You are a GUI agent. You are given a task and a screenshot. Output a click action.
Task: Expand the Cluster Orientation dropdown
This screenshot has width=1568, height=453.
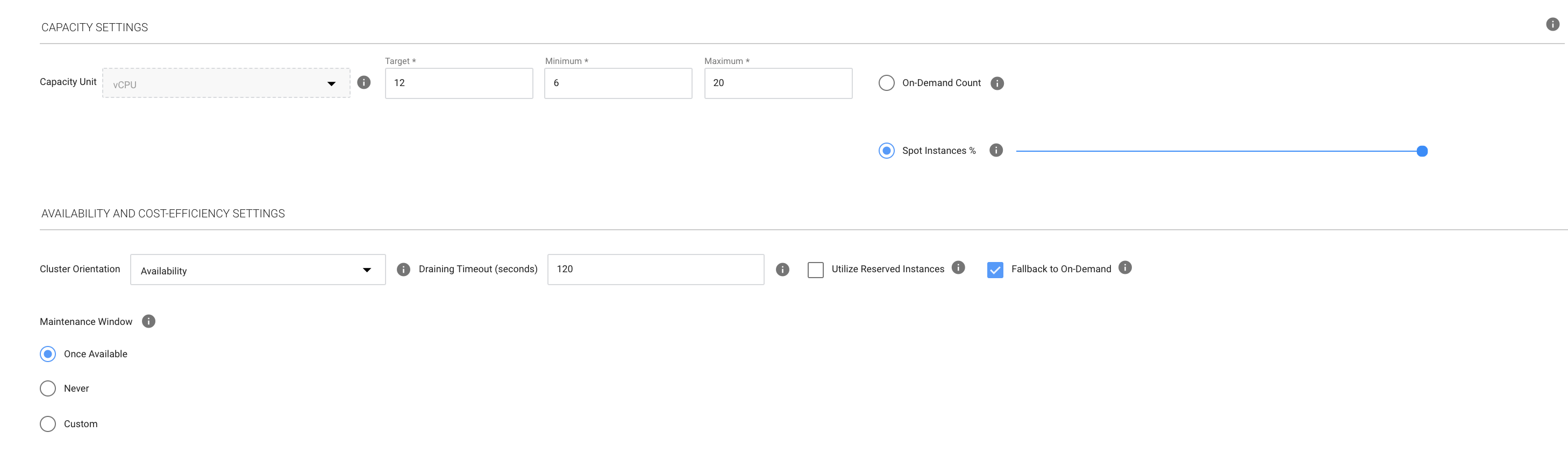(258, 270)
